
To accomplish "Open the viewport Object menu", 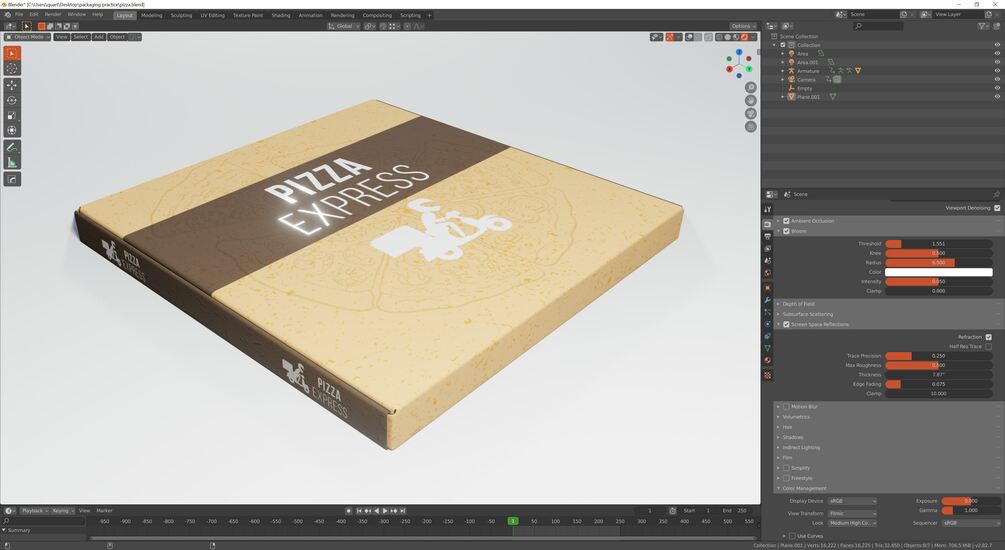I will coord(117,37).
